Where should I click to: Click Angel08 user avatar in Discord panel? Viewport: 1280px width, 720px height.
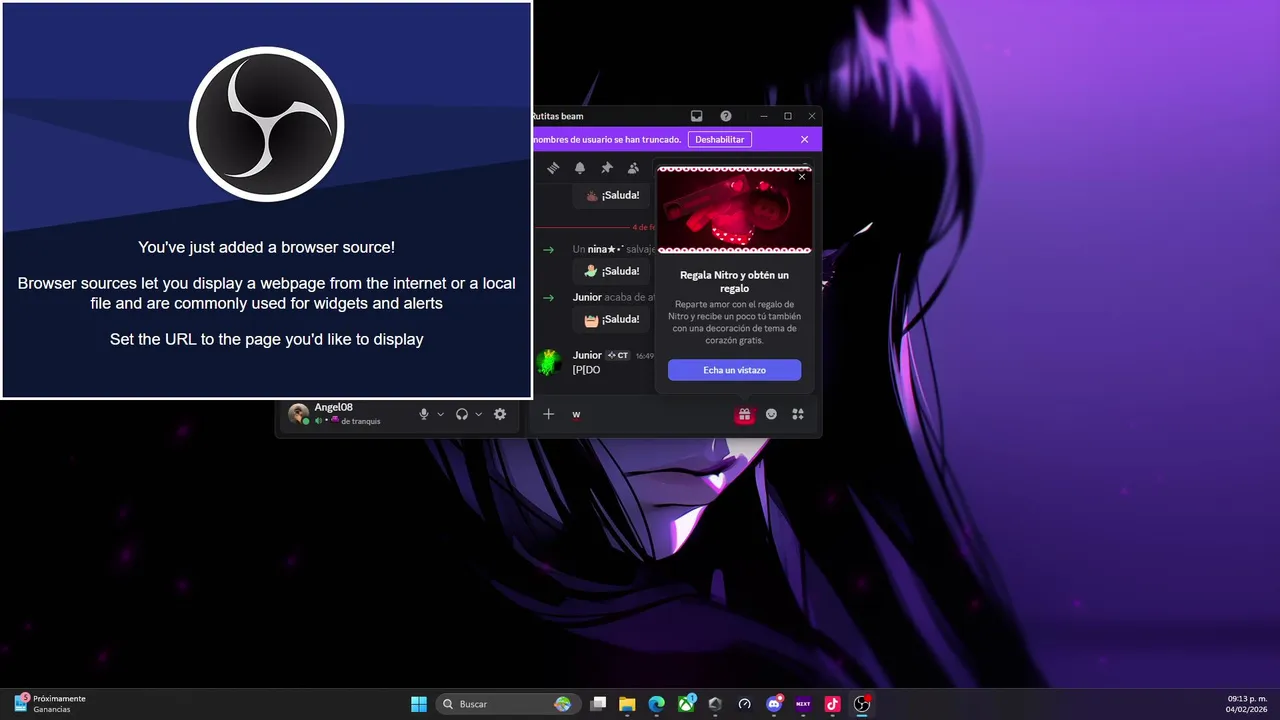click(x=298, y=414)
